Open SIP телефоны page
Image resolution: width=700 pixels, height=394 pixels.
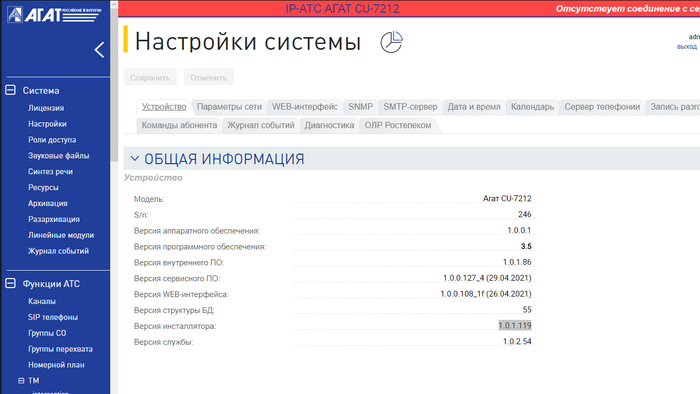click(53, 317)
